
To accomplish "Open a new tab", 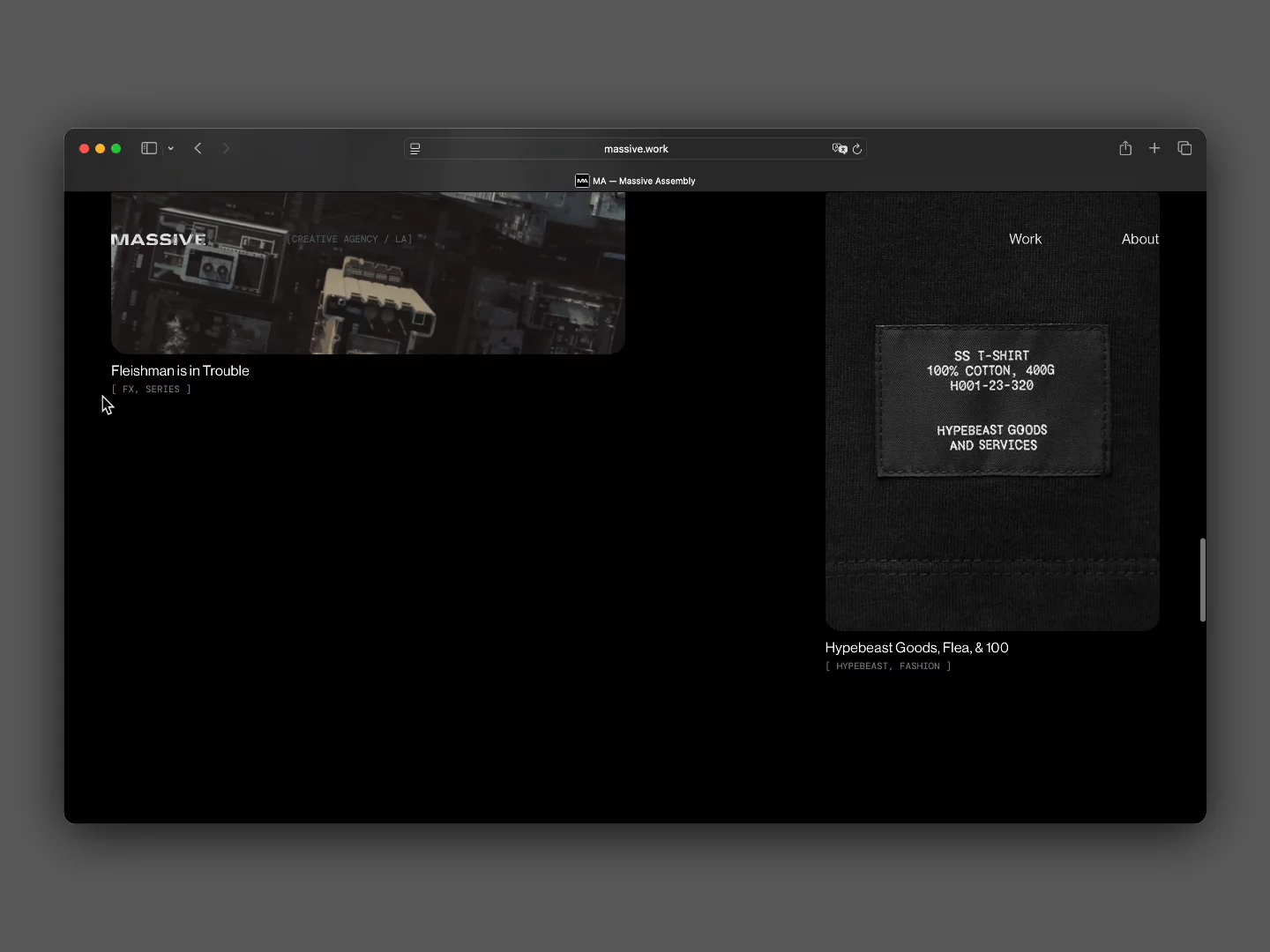I will click(1154, 148).
